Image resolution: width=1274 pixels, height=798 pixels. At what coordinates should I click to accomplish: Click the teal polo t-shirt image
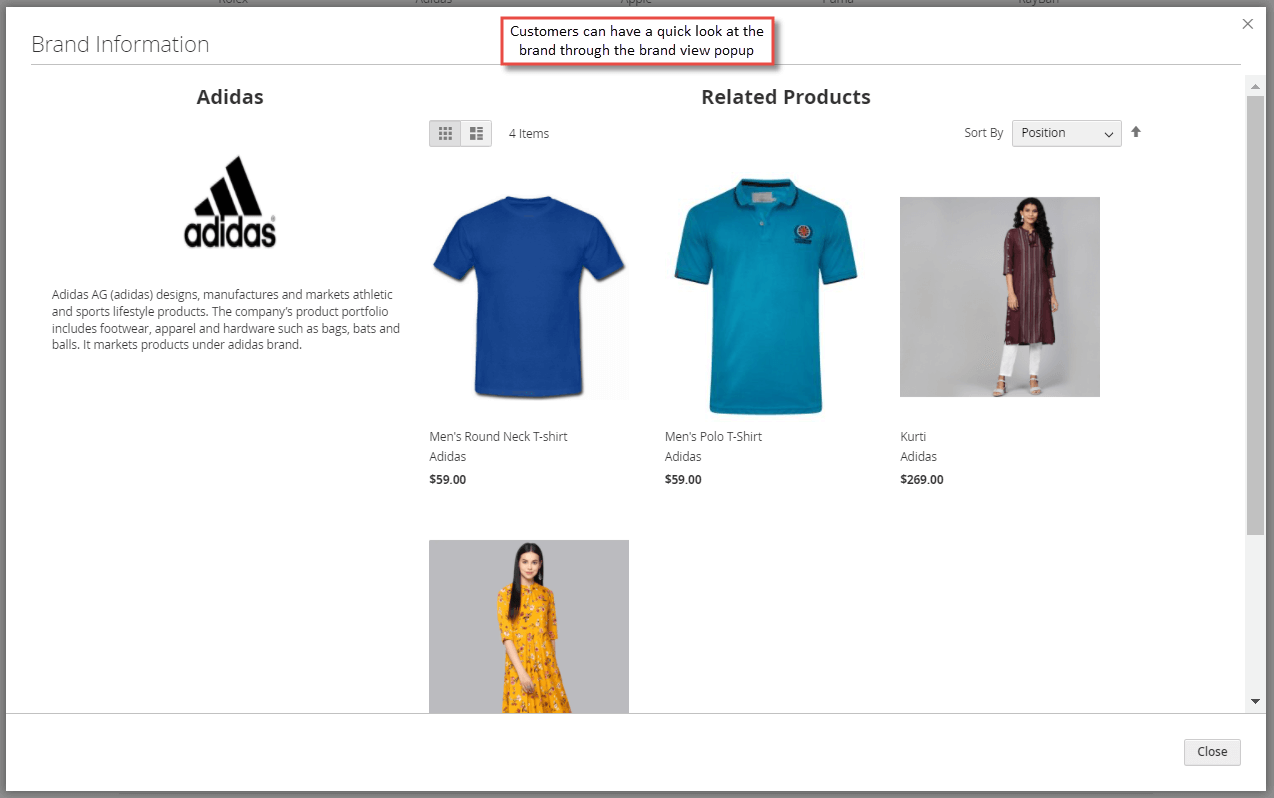[765, 296]
